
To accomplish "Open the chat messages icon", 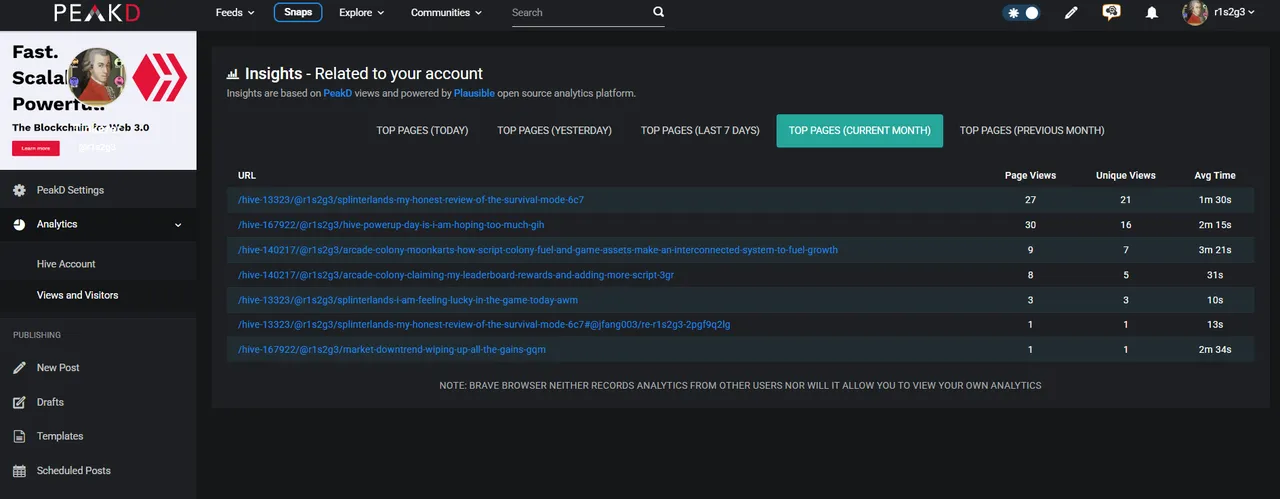I will pyautogui.click(x=1111, y=13).
